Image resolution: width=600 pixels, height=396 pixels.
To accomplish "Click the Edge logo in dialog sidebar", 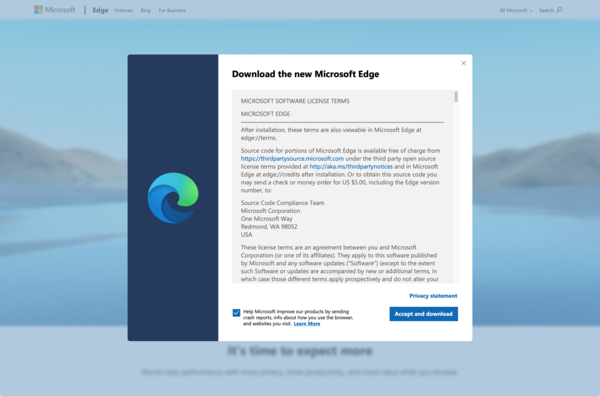I will click(x=173, y=198).
